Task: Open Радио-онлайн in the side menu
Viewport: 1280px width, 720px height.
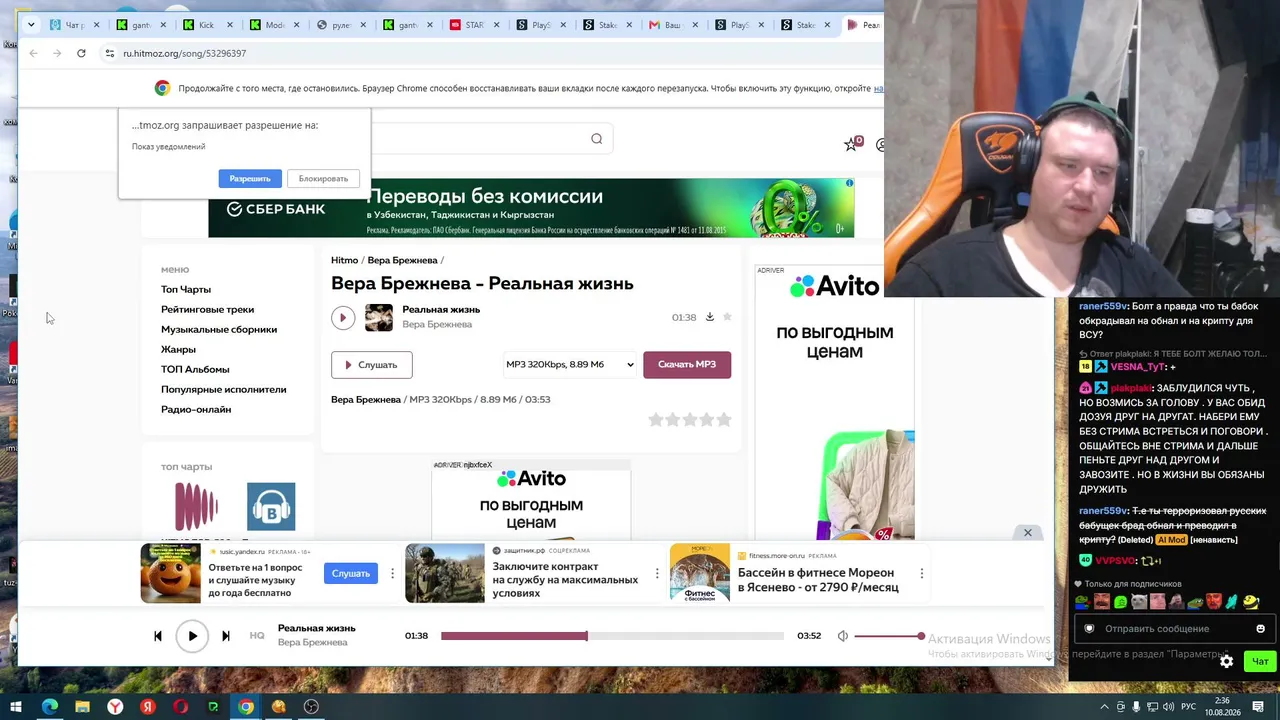Action: (196, 409)
